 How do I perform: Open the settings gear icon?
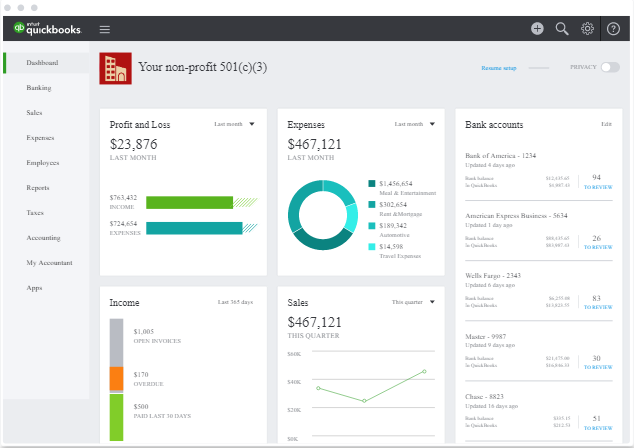point(587,28)
